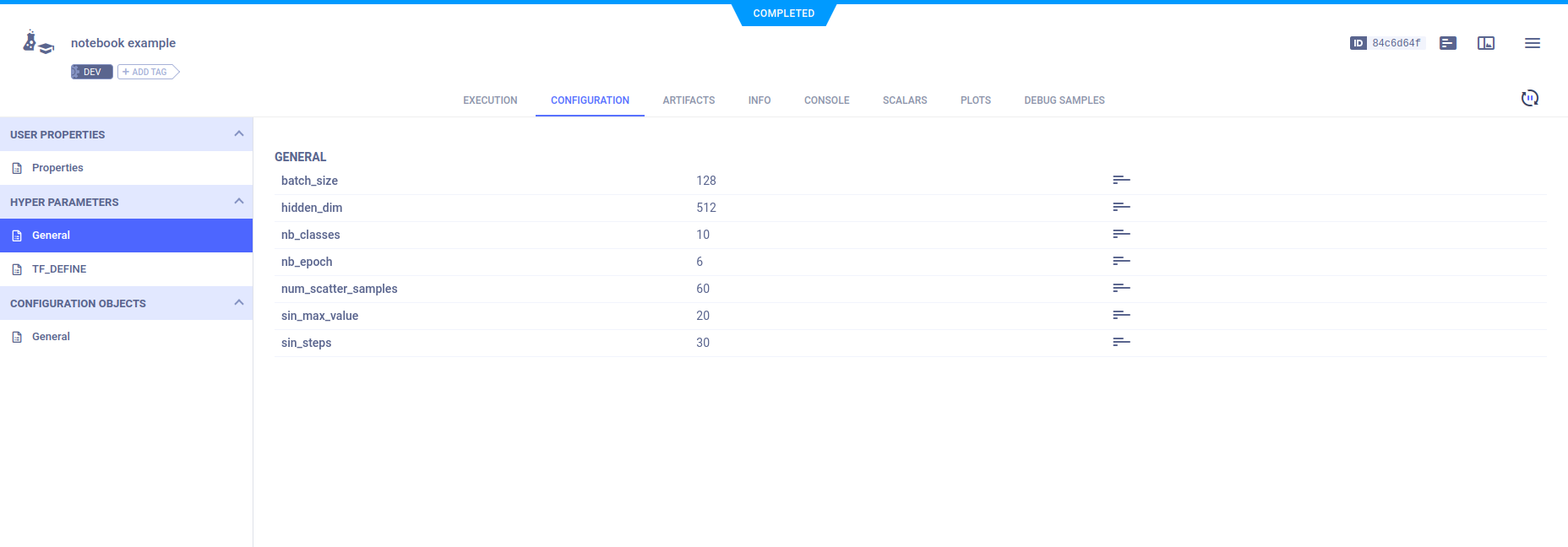1568x547 pixels.
Task: Click the DEV tag label
Action: tap(91, 73)
